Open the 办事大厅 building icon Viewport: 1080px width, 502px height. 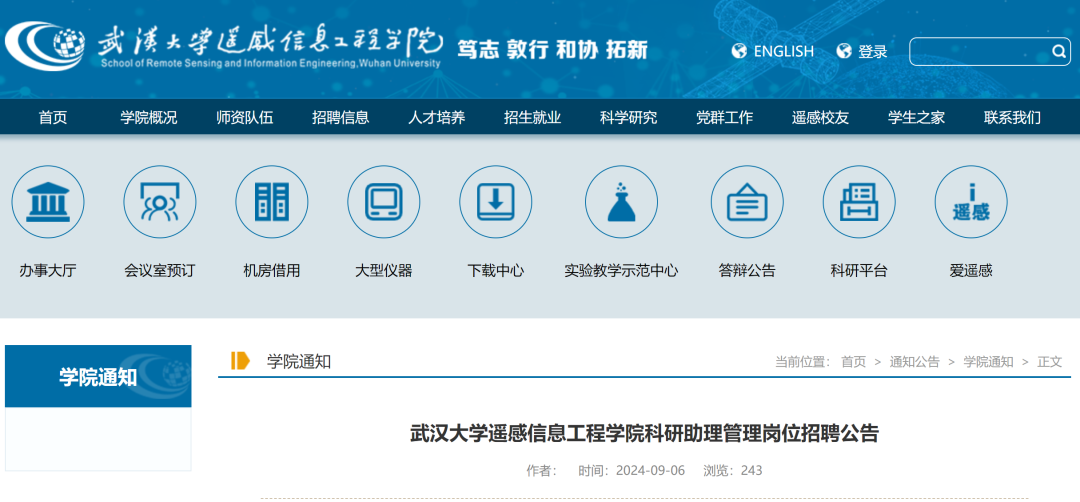pos(48,202)
